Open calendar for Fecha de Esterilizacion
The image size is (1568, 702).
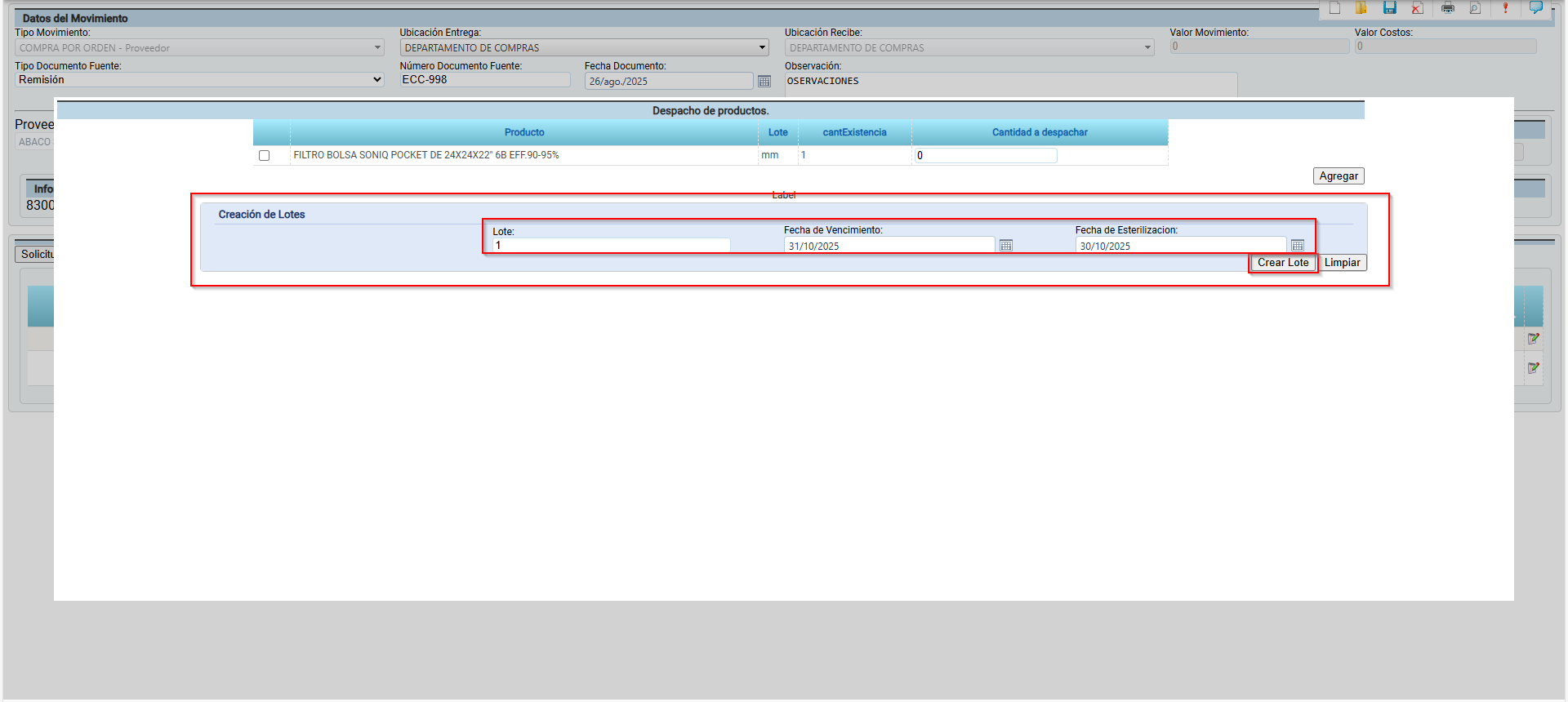tap(1297, 246)
